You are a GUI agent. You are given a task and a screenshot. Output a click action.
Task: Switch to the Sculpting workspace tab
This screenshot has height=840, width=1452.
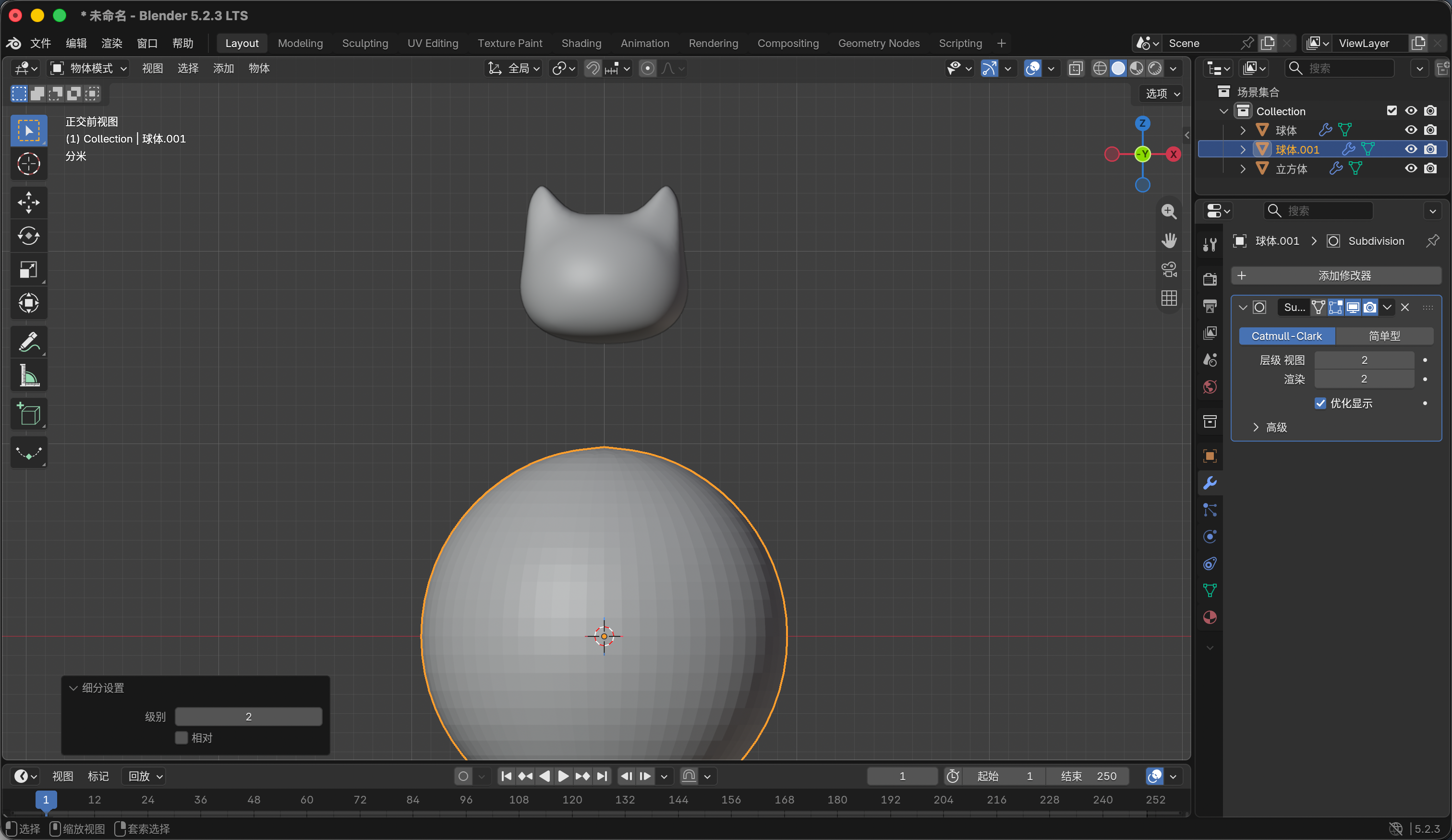click(365, 43)
